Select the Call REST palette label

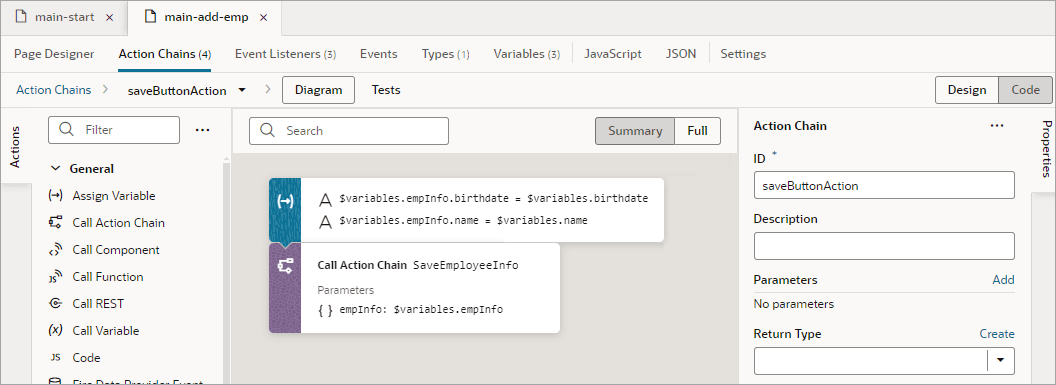98,304
